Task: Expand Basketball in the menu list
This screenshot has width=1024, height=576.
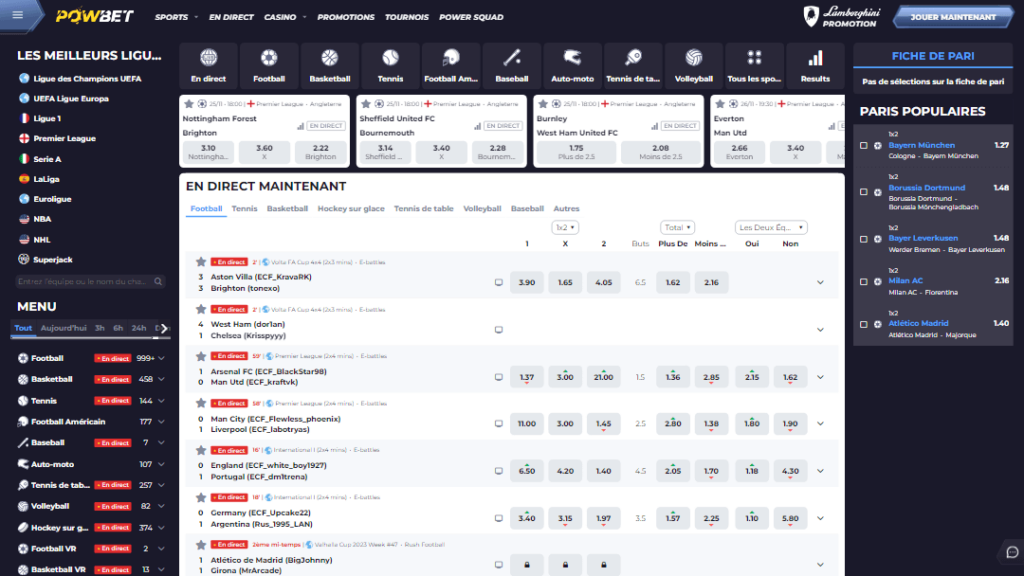Action: [x=161, y=379]
